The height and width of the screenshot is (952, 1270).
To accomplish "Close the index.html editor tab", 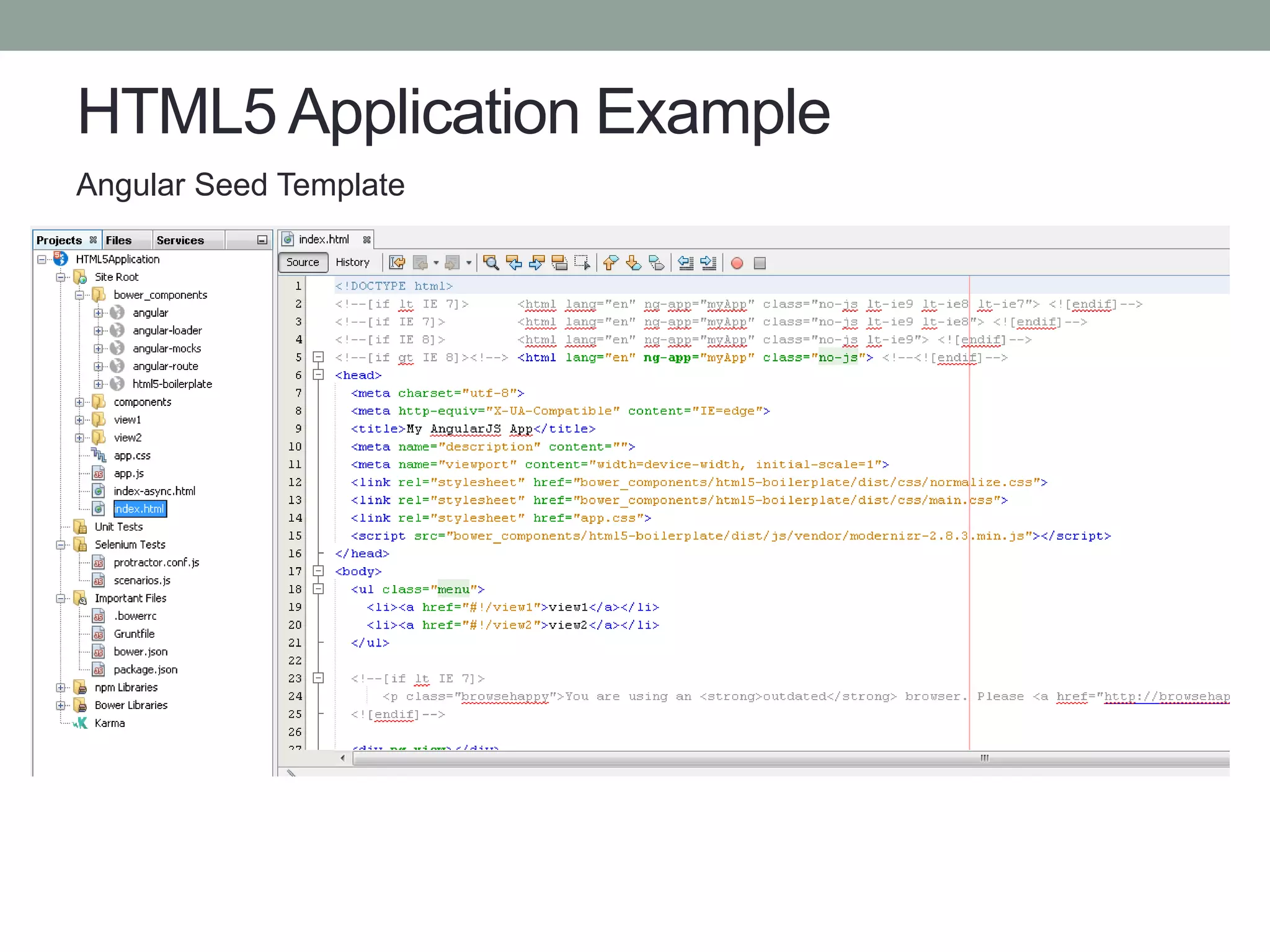I will click(367, 239).
